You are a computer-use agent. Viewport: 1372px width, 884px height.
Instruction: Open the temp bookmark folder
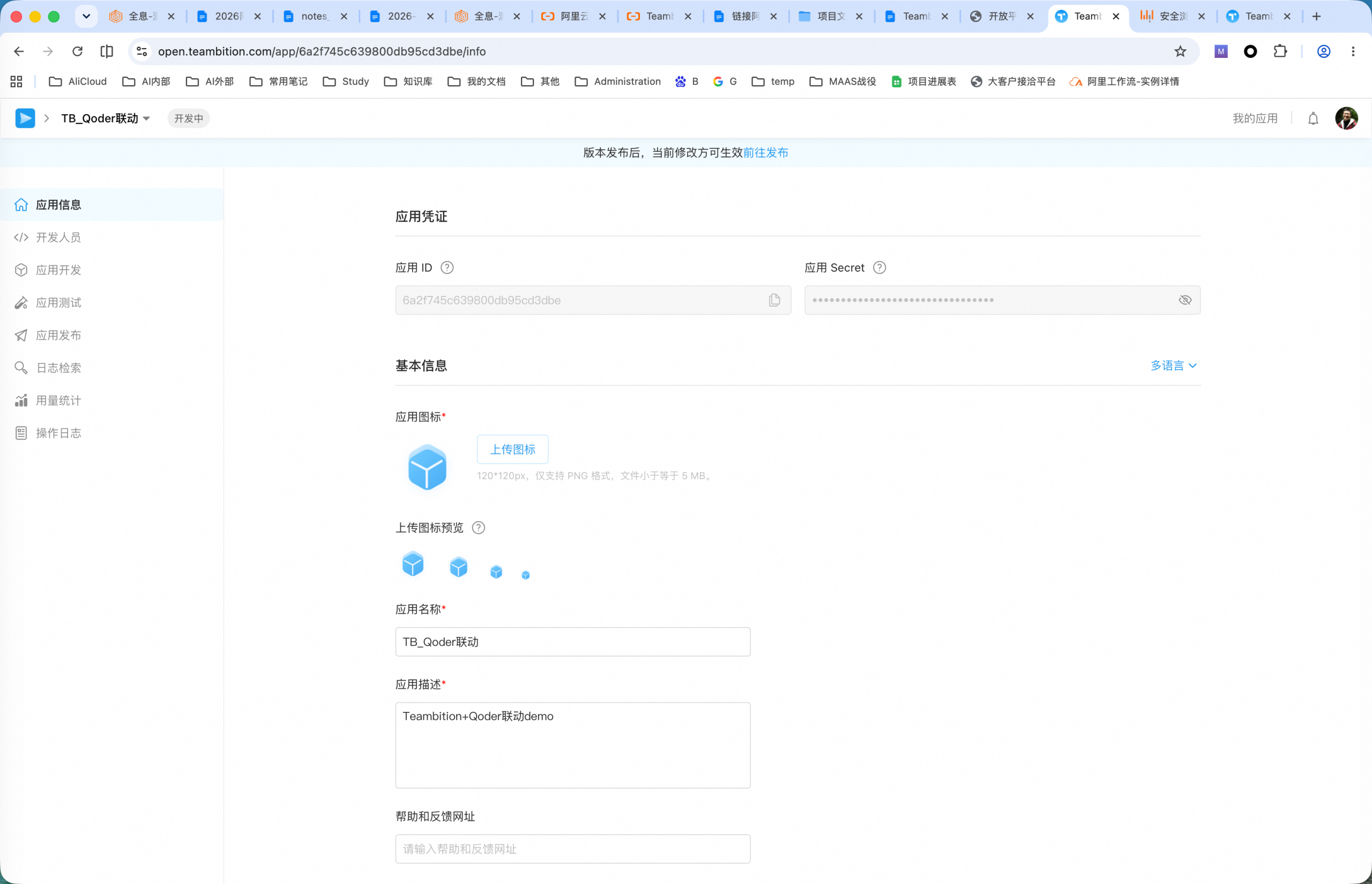point(773,81)
